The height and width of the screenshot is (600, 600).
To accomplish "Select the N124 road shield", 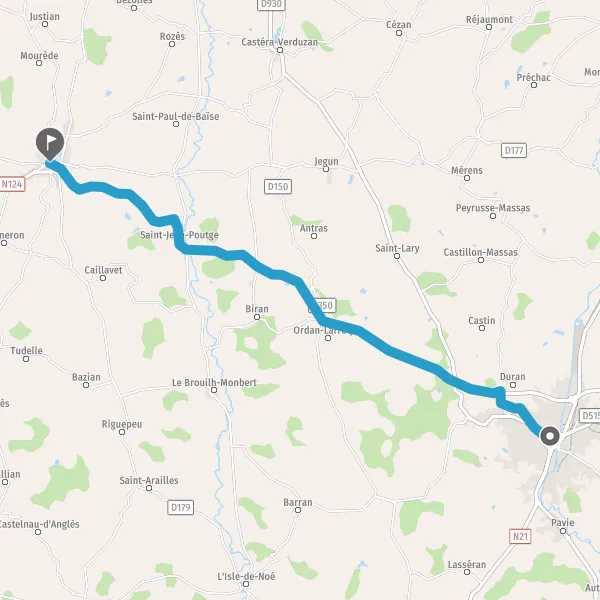I will 12,184.
